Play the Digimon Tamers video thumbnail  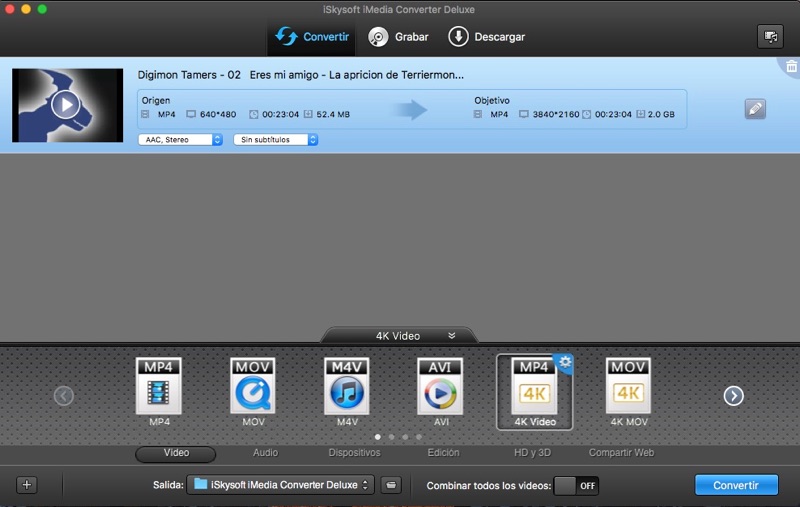(65, 105)
